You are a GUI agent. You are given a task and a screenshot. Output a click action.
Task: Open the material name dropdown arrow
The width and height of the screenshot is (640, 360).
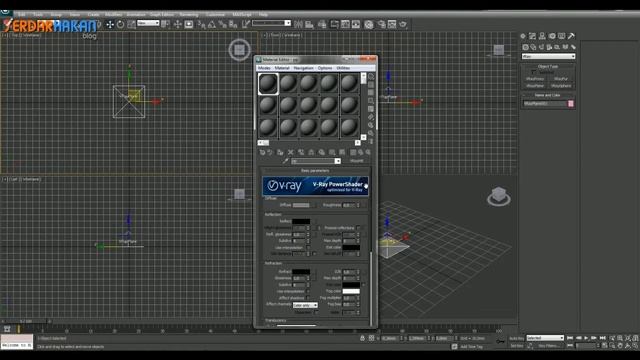(x=338, y=161)
